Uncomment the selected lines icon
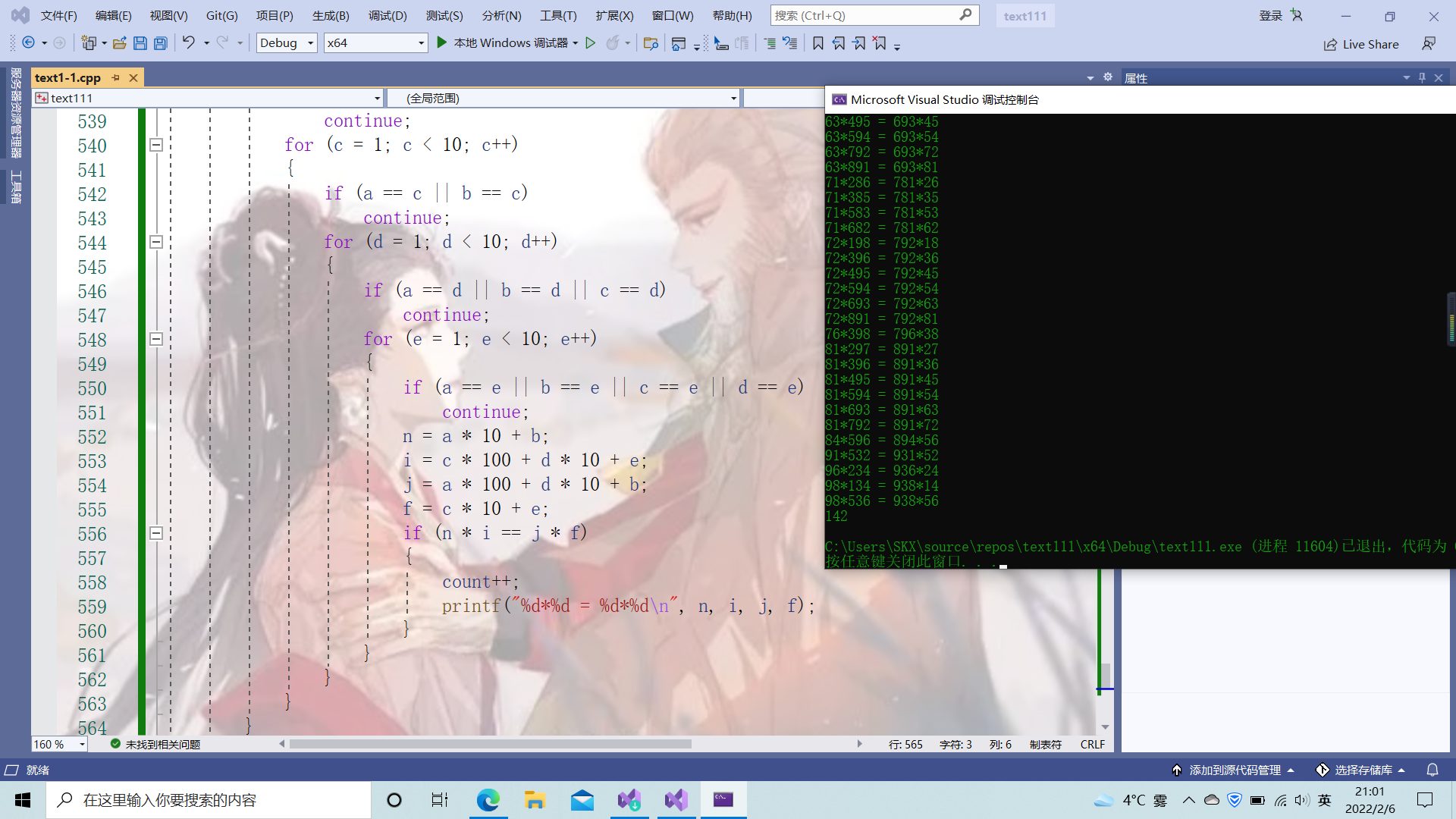The height and width of the screenshot is (819, 1456). pyautogui.click(x=790, y=43)
